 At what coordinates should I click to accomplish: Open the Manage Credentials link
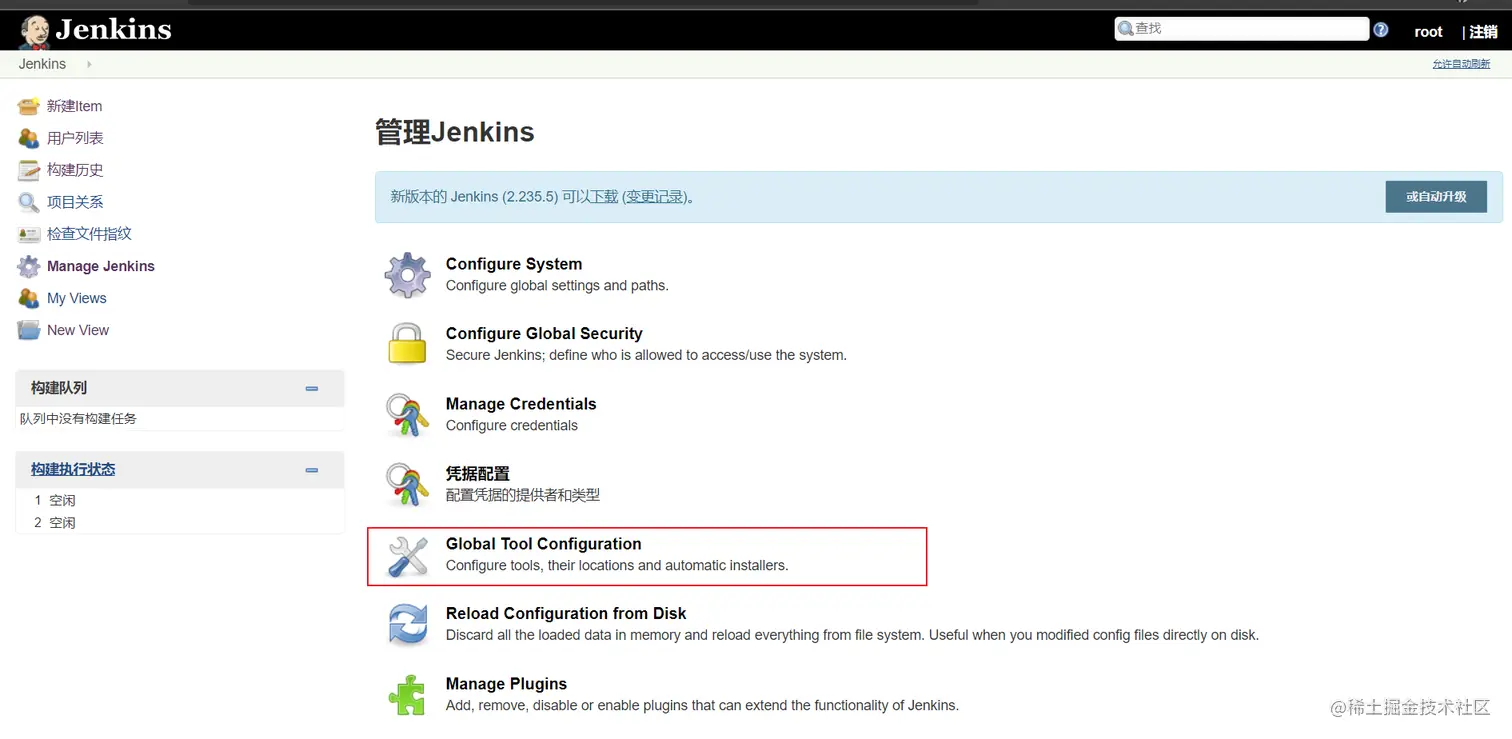[x=521, y=404]
